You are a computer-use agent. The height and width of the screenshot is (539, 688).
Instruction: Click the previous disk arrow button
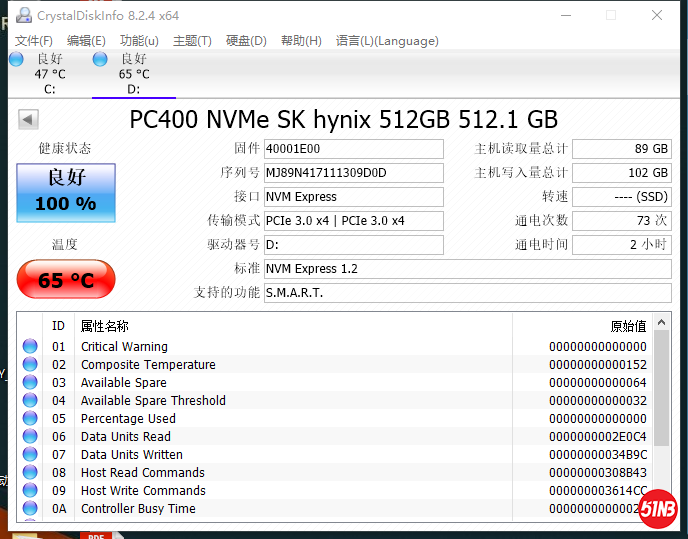click(28, 120)
